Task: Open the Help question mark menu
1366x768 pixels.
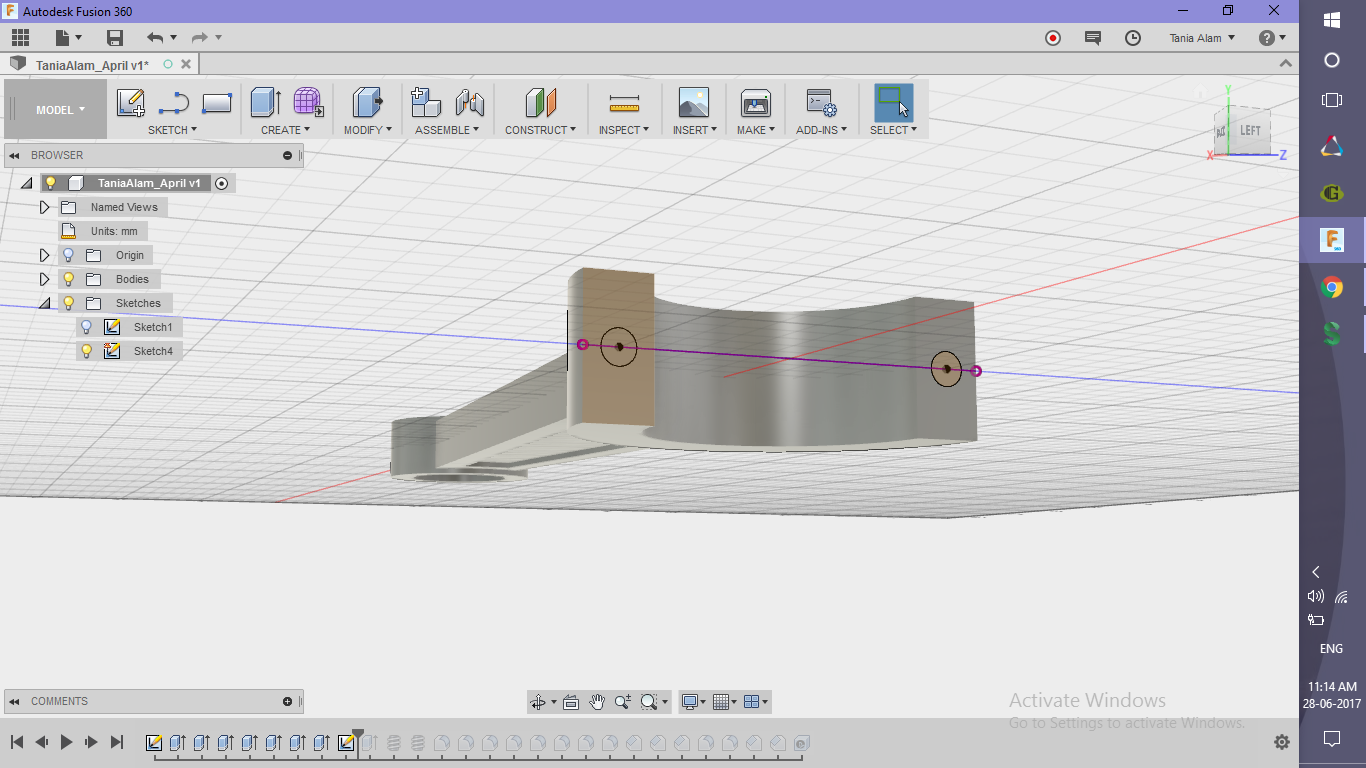Action: tap(1272, 38)
